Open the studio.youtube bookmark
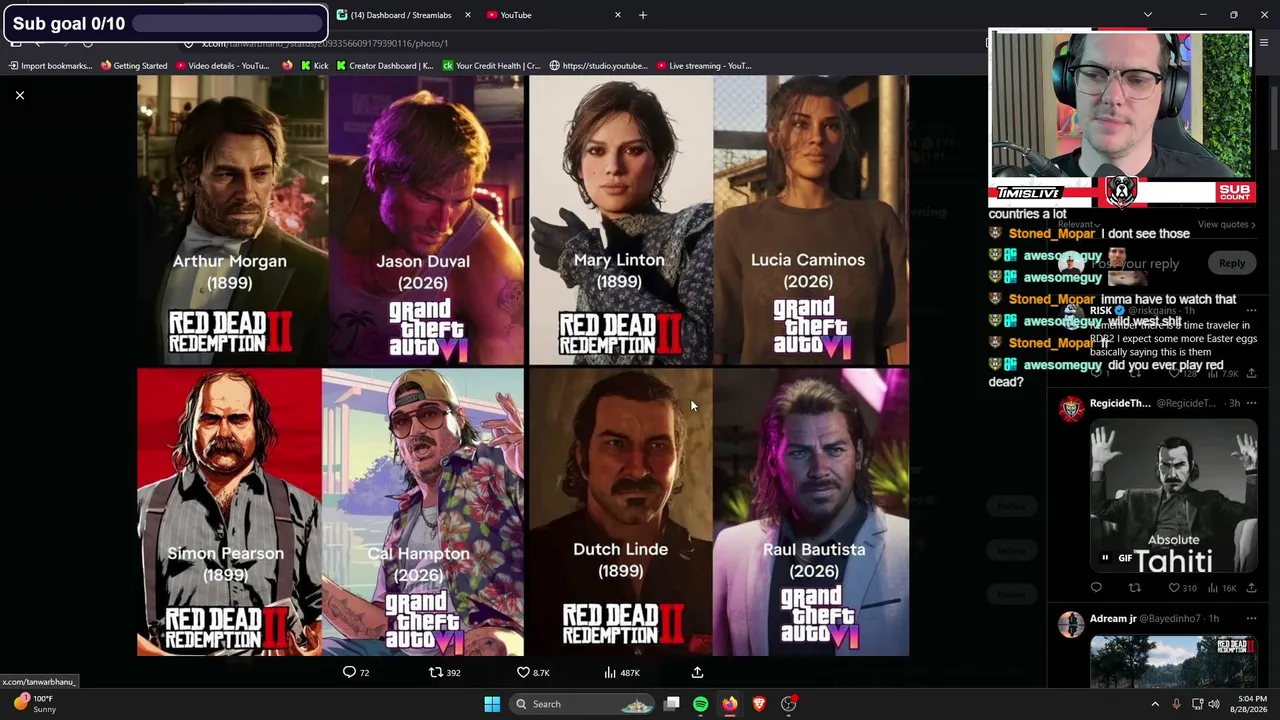Image resolution: width=1280 pixels, height=720 pixels. coord(598,66)
